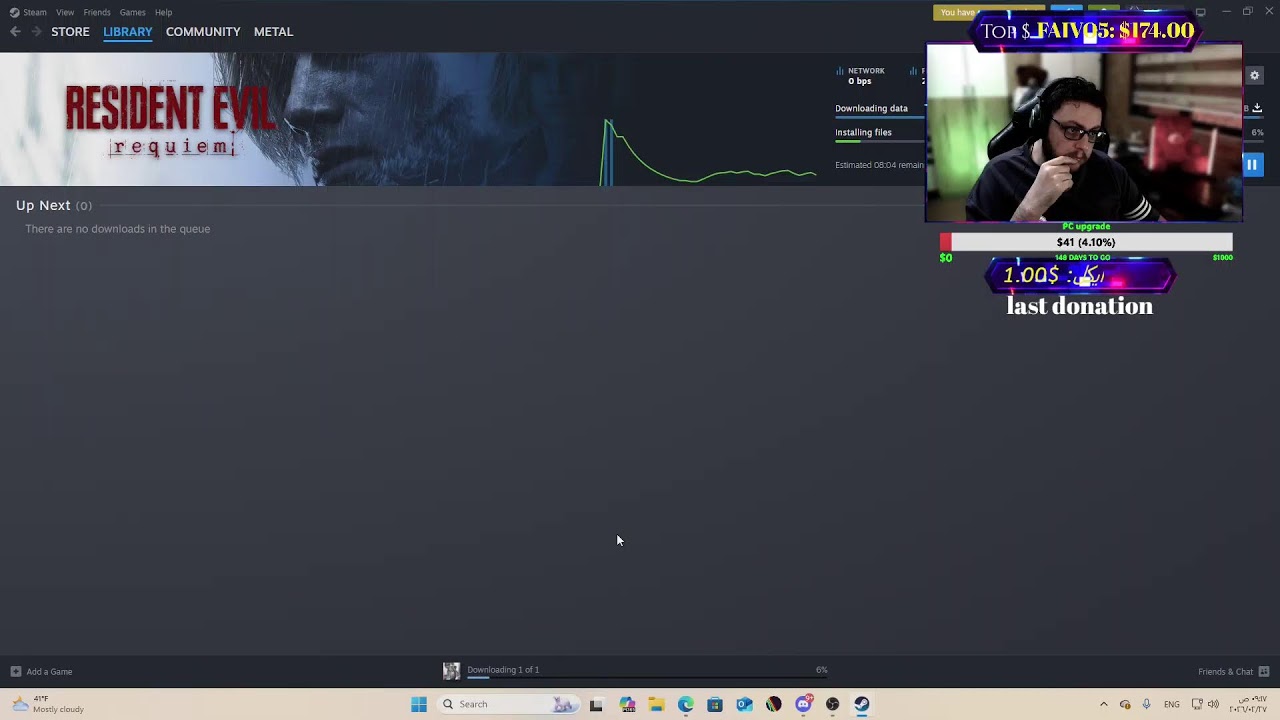This screenshot has width=1280, height=720.
Task: Pause the Resident Evil Requiem download
Action: 1252,164
